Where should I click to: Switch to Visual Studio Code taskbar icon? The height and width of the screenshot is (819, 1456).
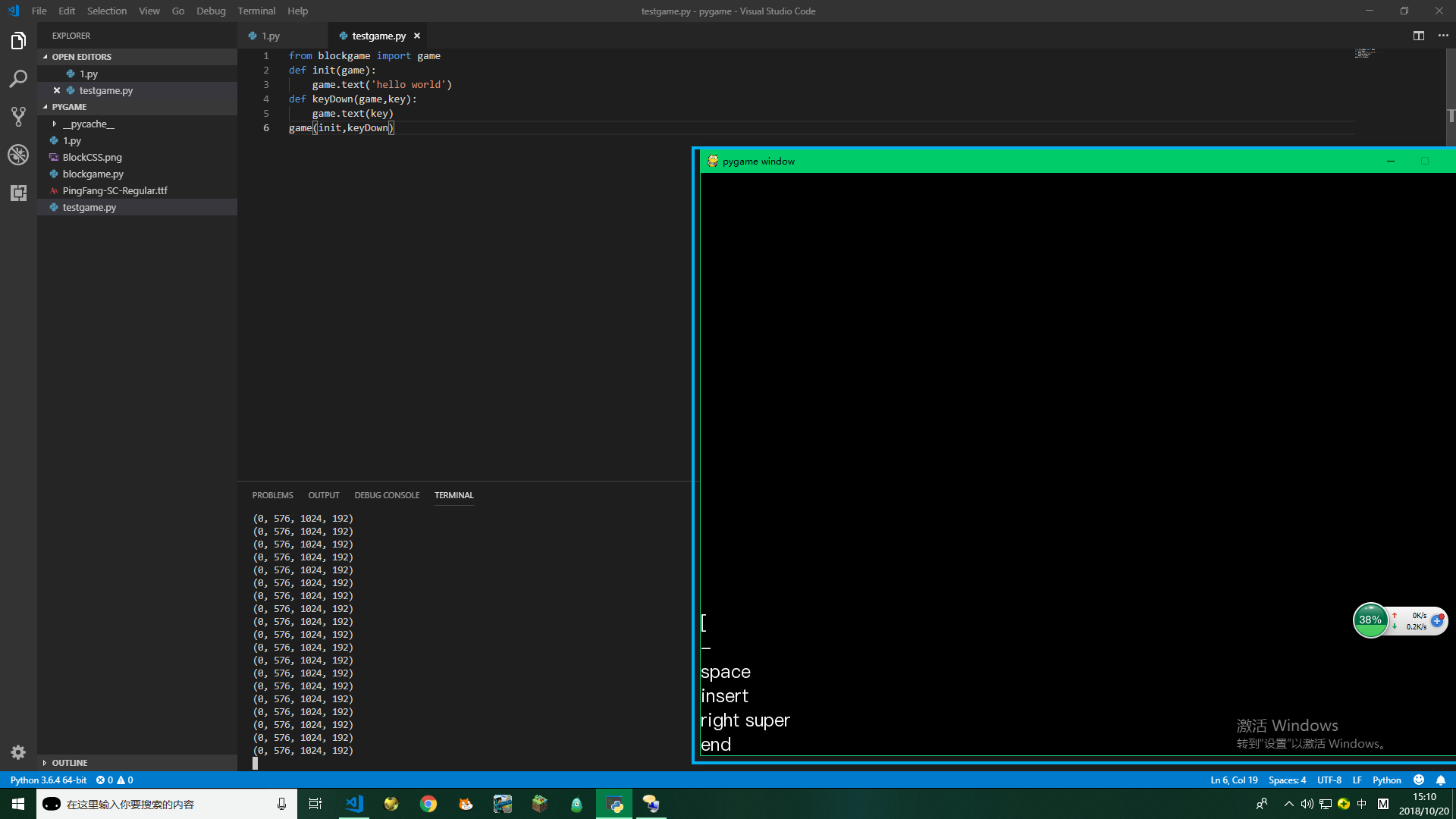354,804
